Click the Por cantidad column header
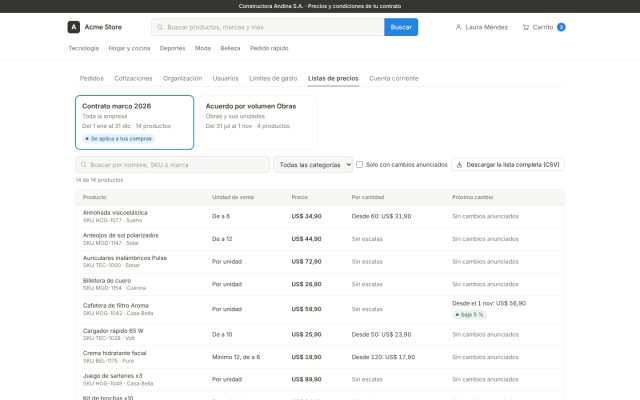The width and height of the screenshot is (640, 400). pyautogui.click(x=368, y=197)
